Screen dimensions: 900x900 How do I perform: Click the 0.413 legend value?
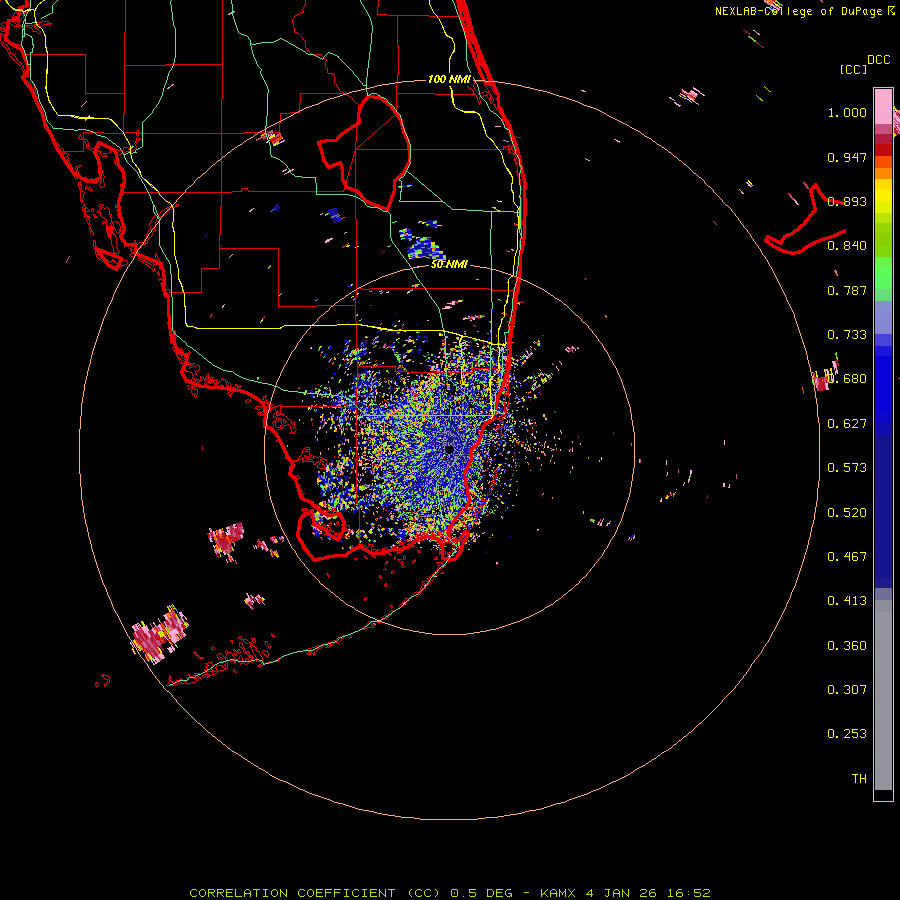(x=847, y=601)
